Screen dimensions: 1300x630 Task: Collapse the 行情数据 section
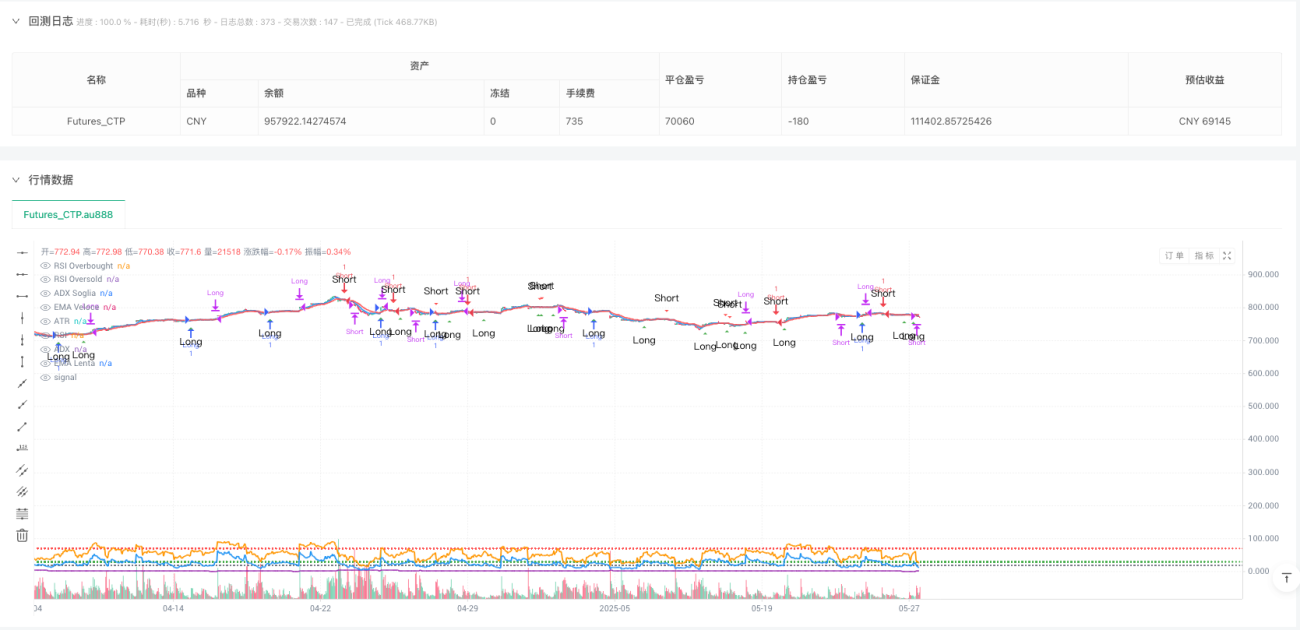(15, 180)
